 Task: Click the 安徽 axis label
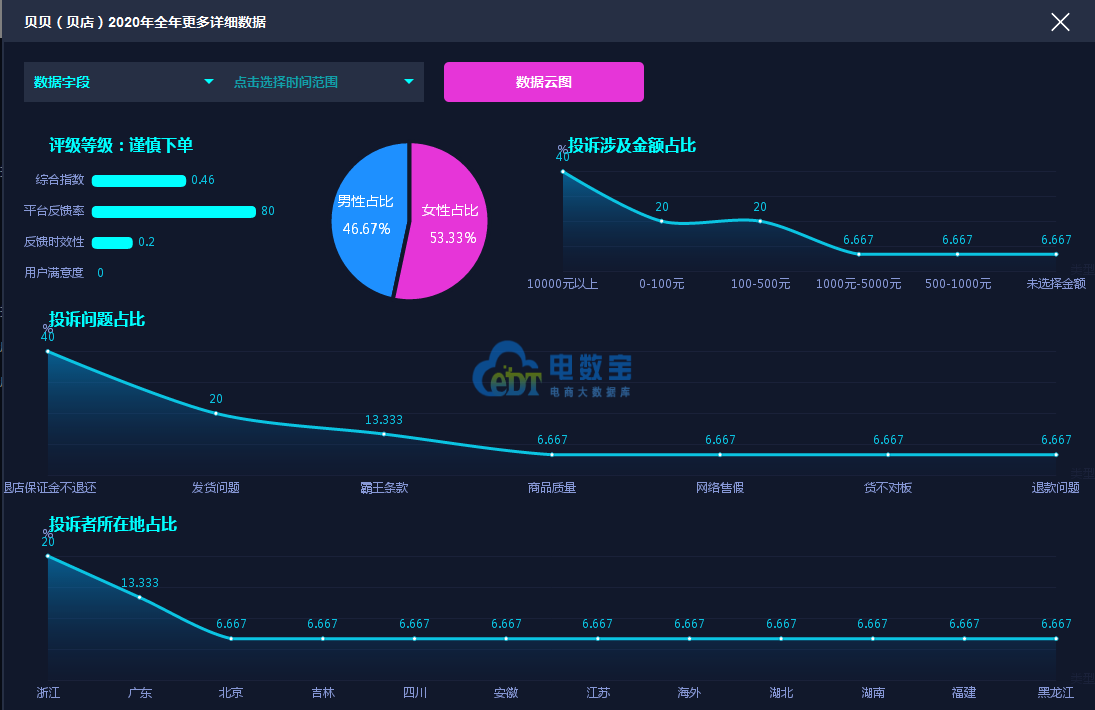point(506,693)
